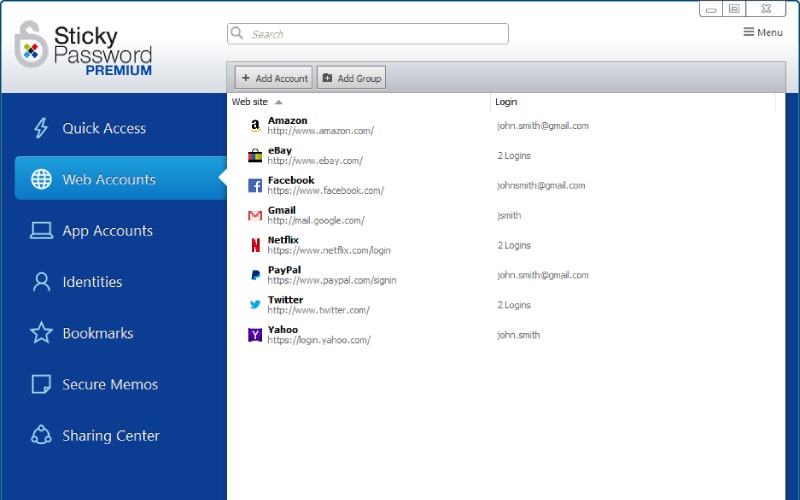The width and height of the screenshot is (800, 500).
Task: Click the Facebook logo icon
Action: 255,185
